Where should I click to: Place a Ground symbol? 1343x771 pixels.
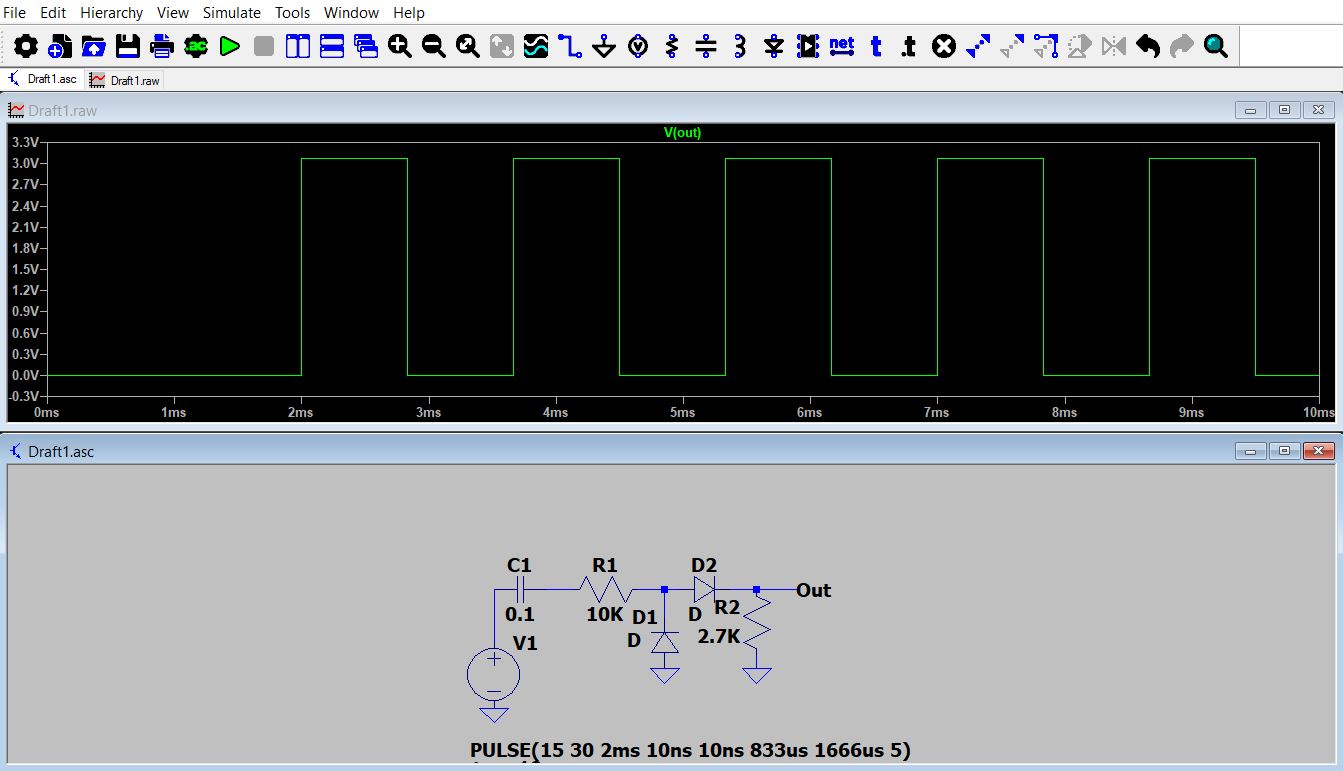click(x=602, y=45)
